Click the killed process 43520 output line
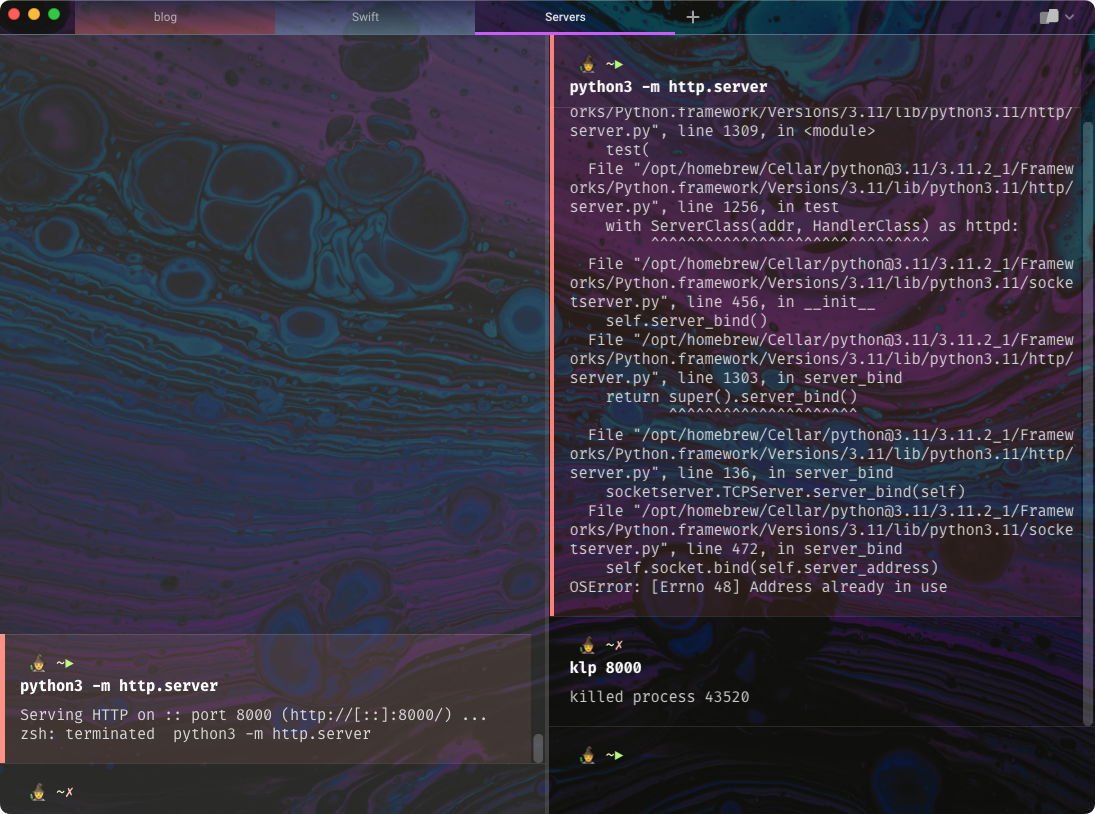Viewport: 1095px width, 814px height. click(x=659, y=697)
